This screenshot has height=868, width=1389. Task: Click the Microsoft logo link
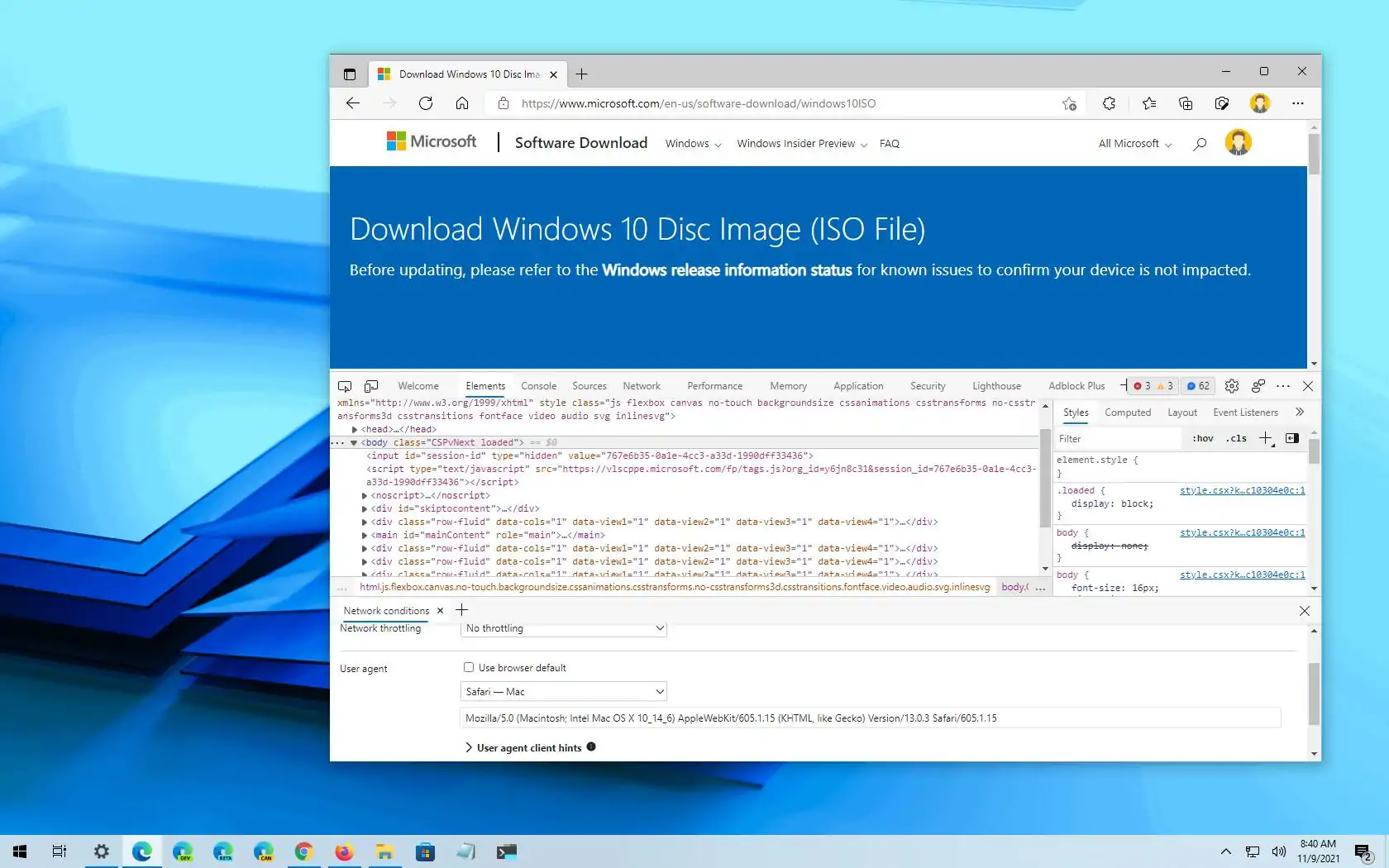[x=432, y=141]
